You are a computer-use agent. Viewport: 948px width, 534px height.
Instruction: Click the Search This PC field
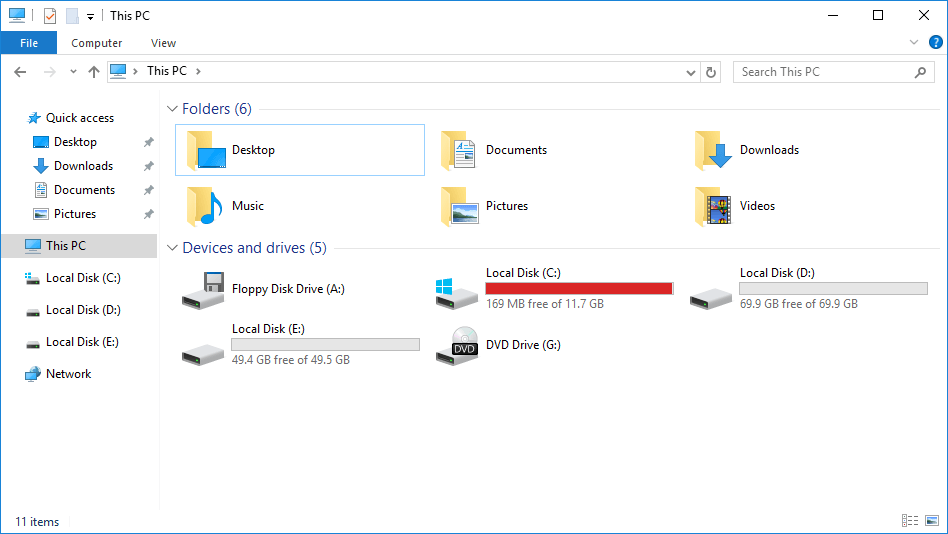coord(825,72)
